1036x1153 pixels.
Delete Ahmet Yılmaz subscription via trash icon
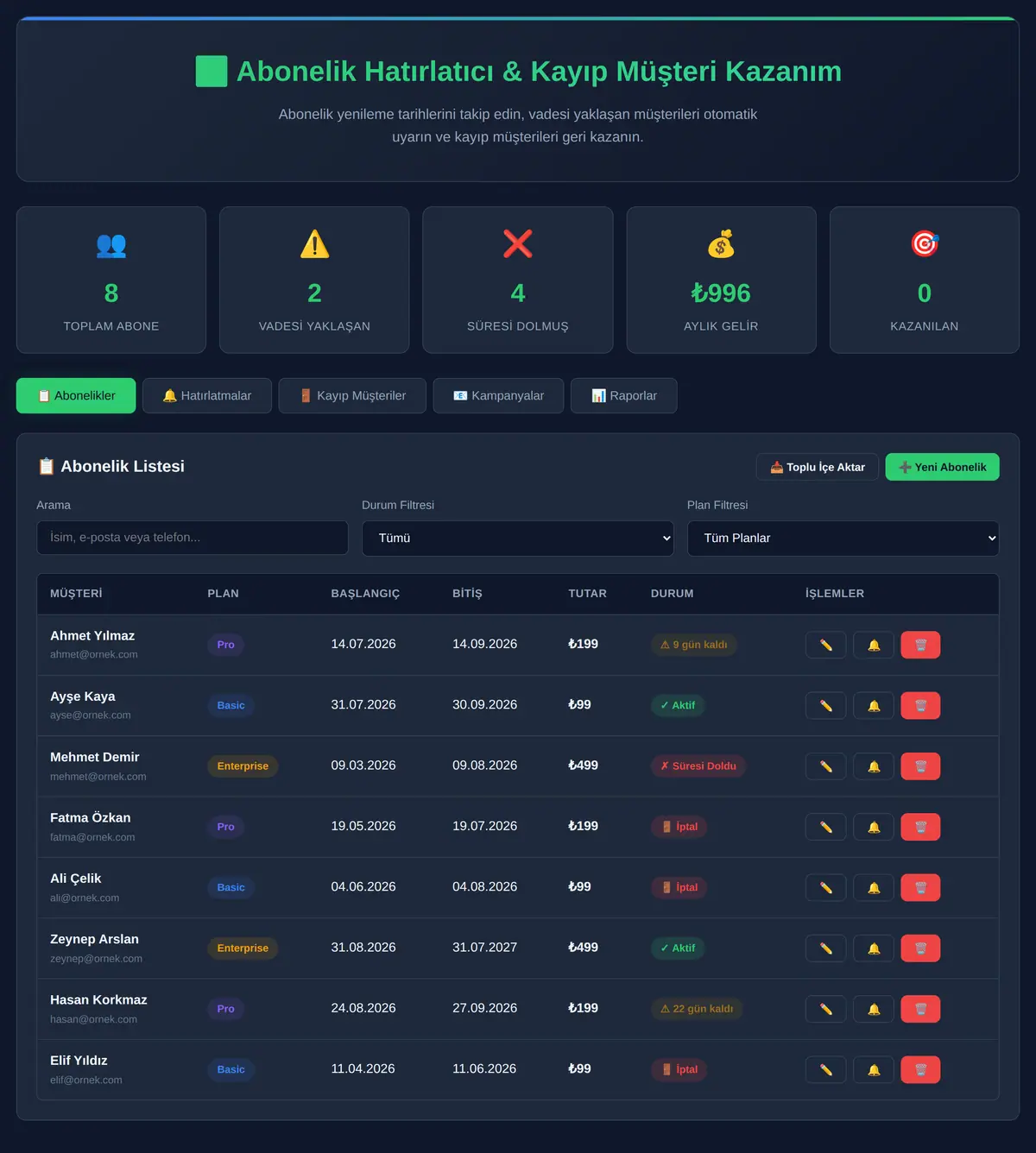920,645
